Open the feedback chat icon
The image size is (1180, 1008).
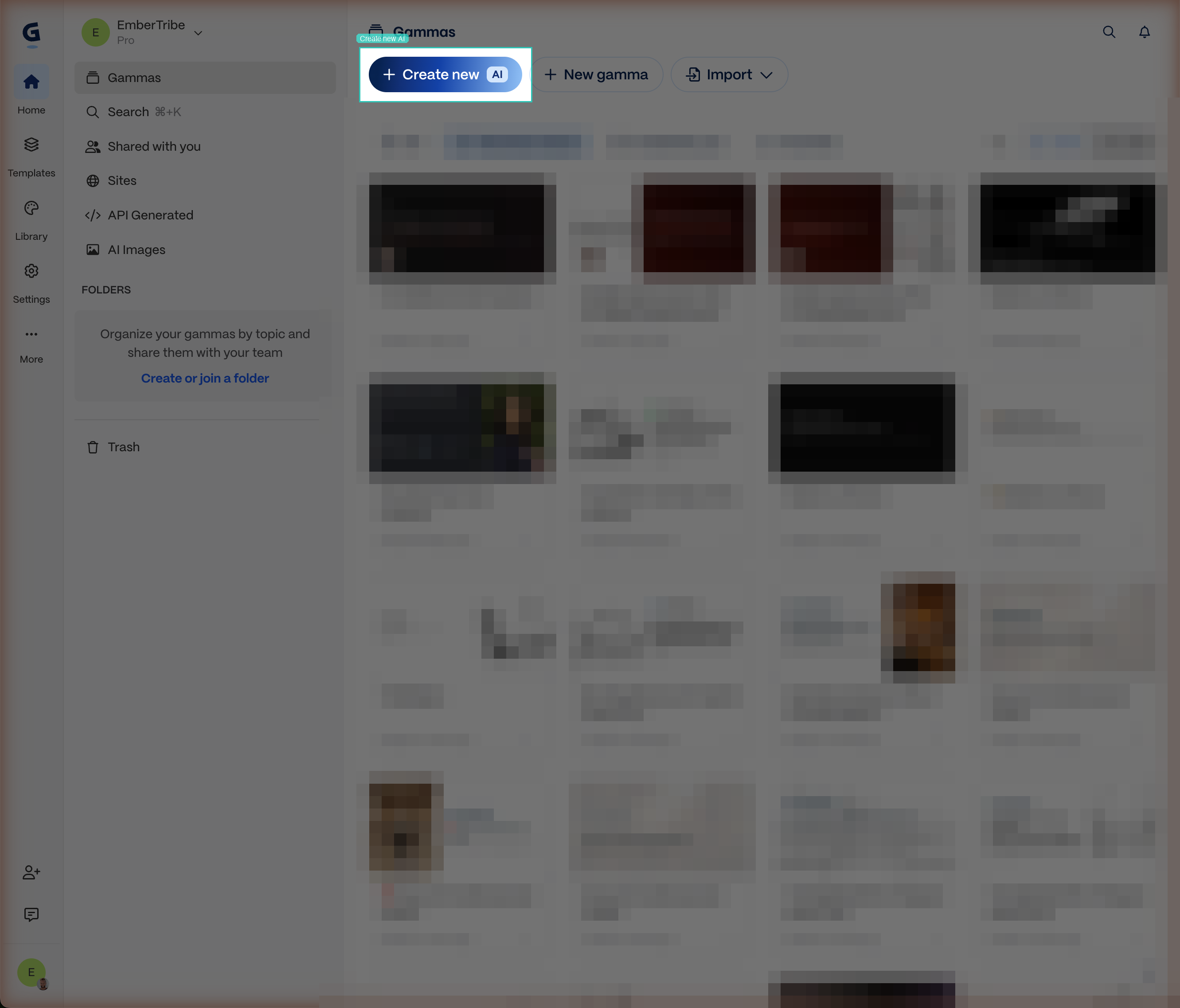(x=31, y=914)
